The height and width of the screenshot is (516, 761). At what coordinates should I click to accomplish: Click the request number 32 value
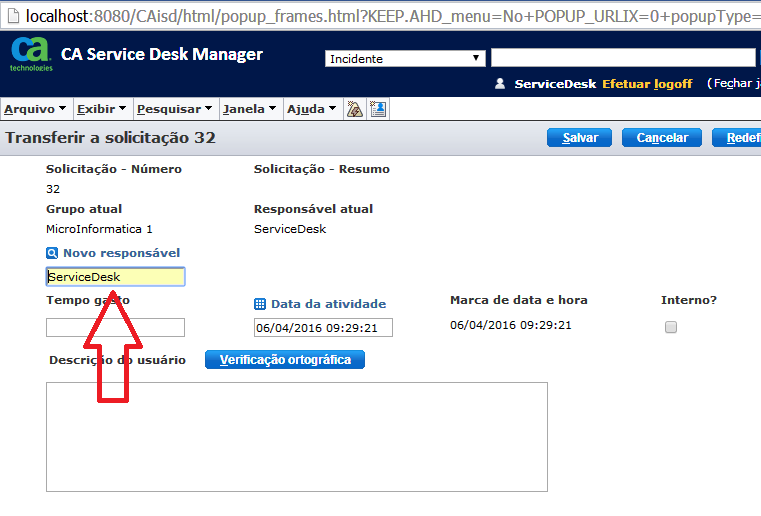click(53, 189)
